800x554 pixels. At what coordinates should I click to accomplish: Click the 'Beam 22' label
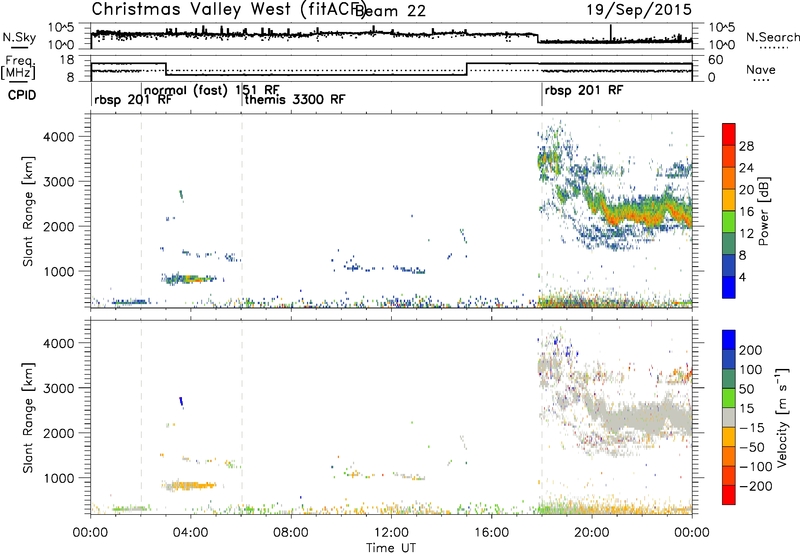pos(390,11)
